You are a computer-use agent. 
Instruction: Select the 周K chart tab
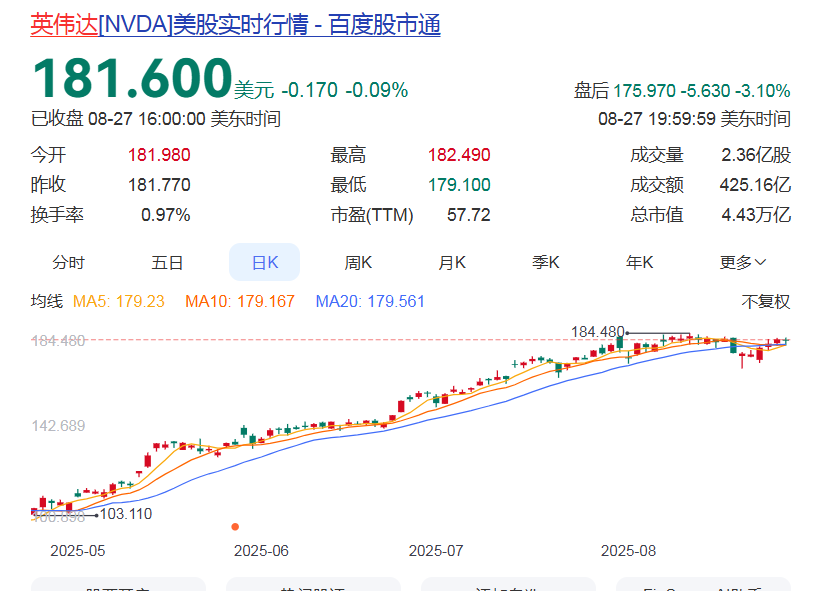click(358, 262)
